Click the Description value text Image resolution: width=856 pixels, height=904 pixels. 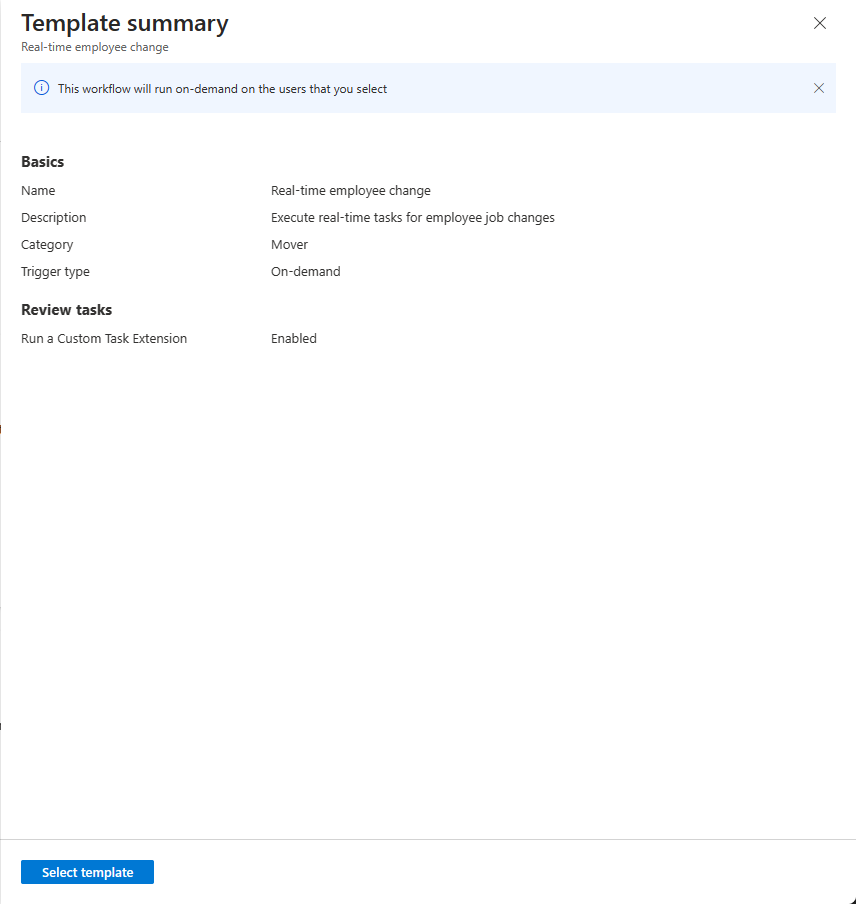(412, 217)
